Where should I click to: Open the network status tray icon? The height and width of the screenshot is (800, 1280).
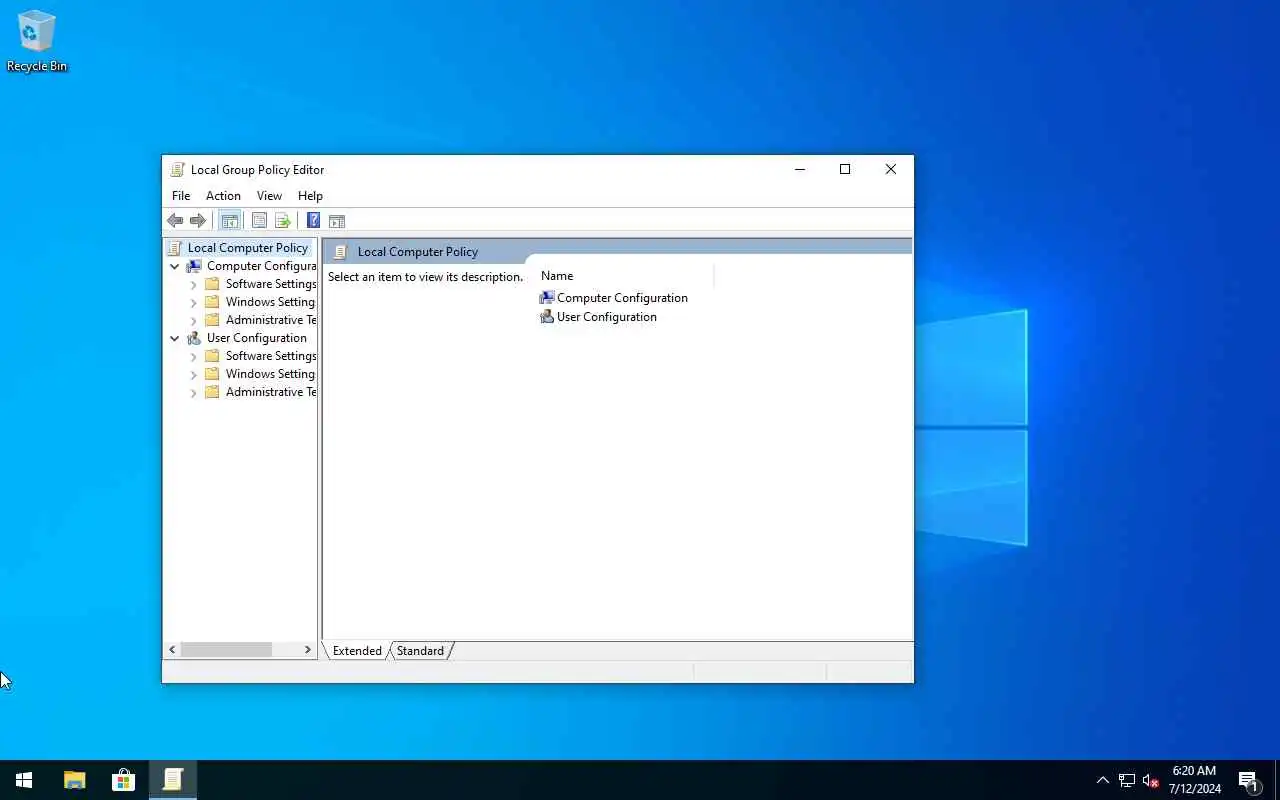1127,780
